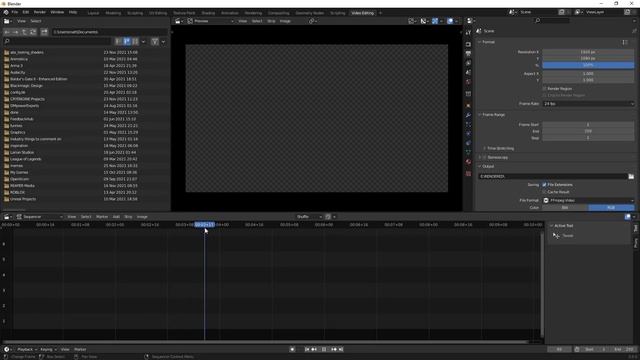The width and height of the screenshot is (640, 360).
Task: Open the Render properties tab icon
Action: [468, 44]
